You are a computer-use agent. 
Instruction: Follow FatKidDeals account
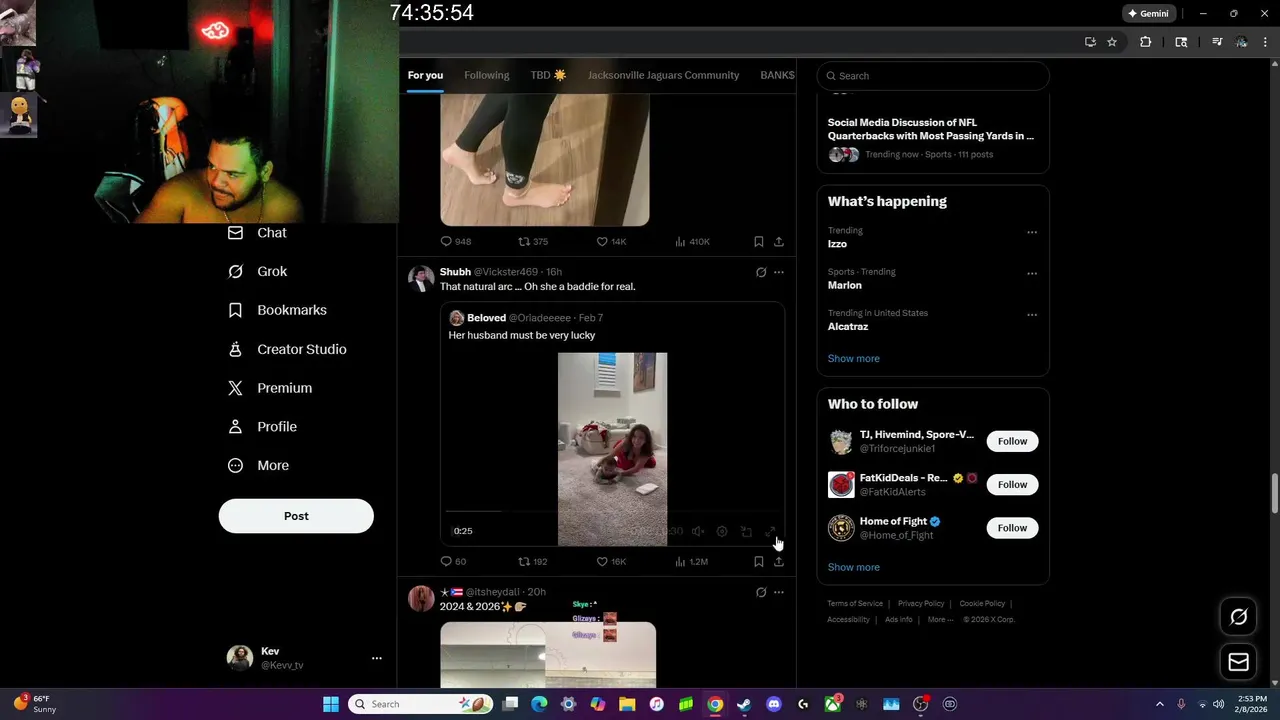1012,485
